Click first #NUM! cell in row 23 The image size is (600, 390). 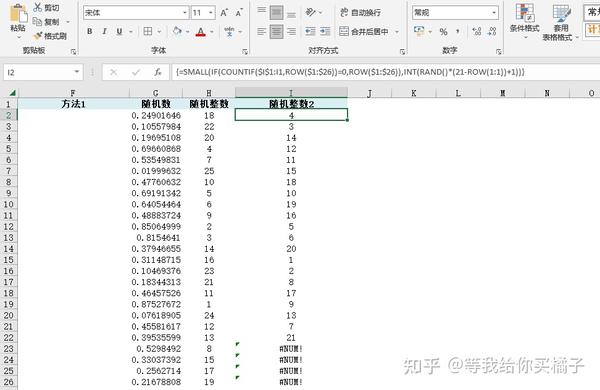point(291,349)
